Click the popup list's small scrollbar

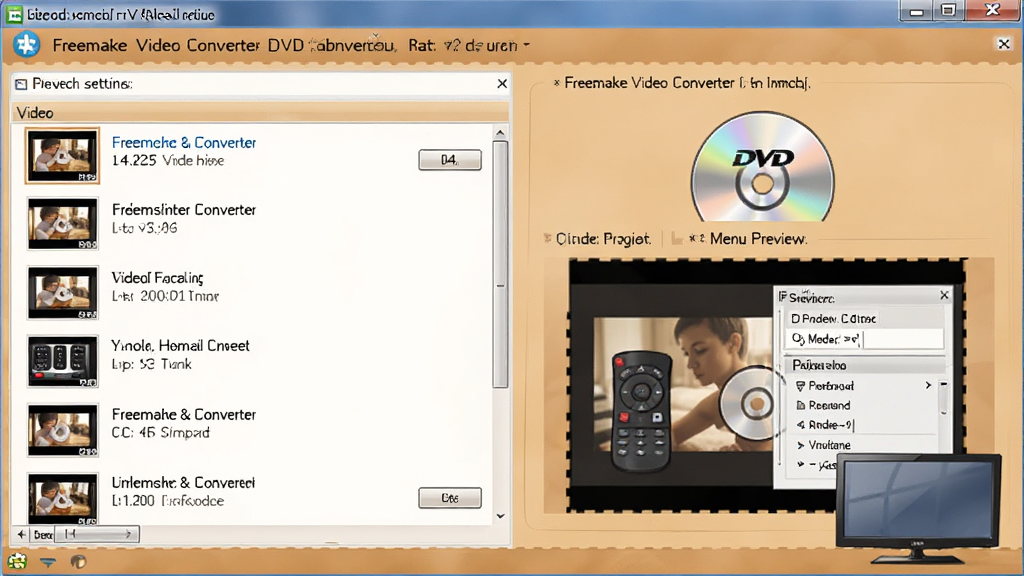(943, 398)
